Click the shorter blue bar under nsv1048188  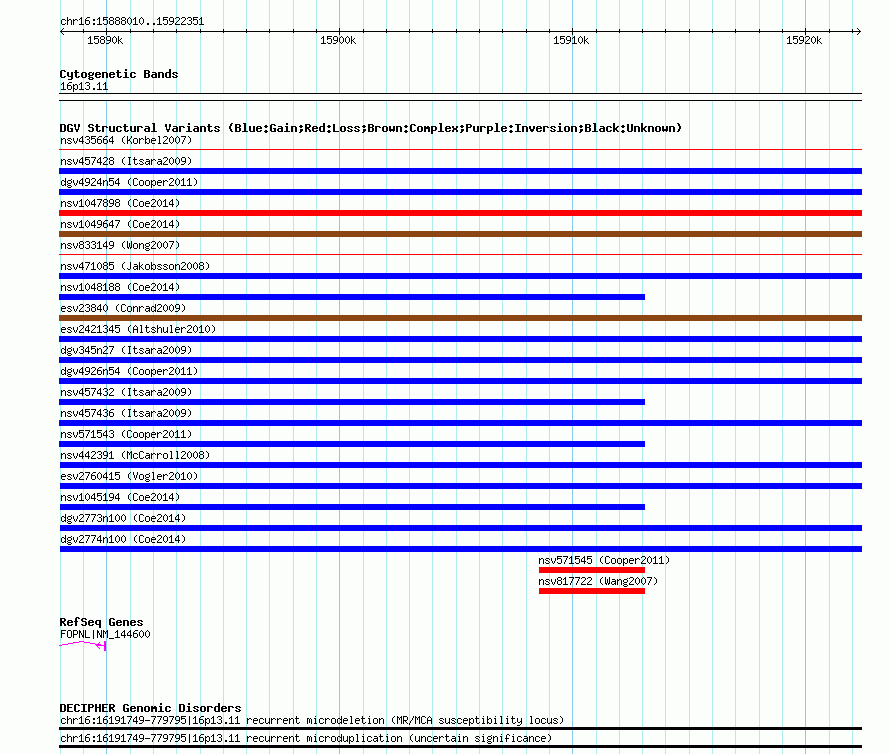tap(352, 297)
